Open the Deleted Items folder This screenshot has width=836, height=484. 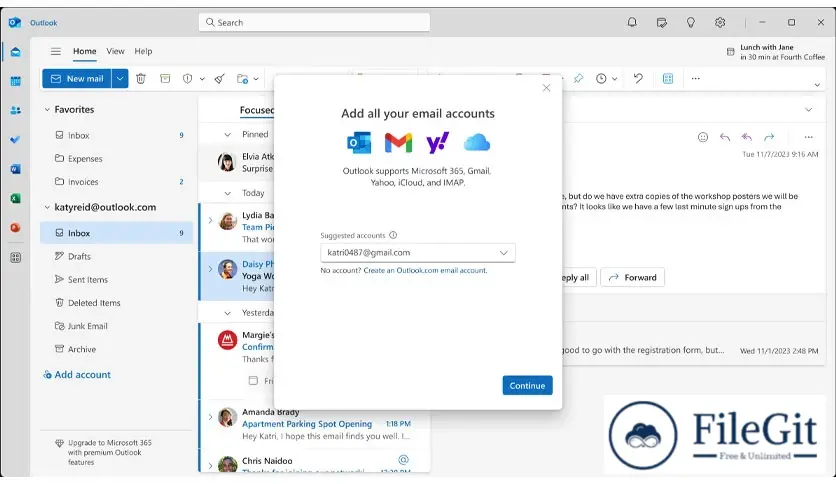(x=116, y=303)
